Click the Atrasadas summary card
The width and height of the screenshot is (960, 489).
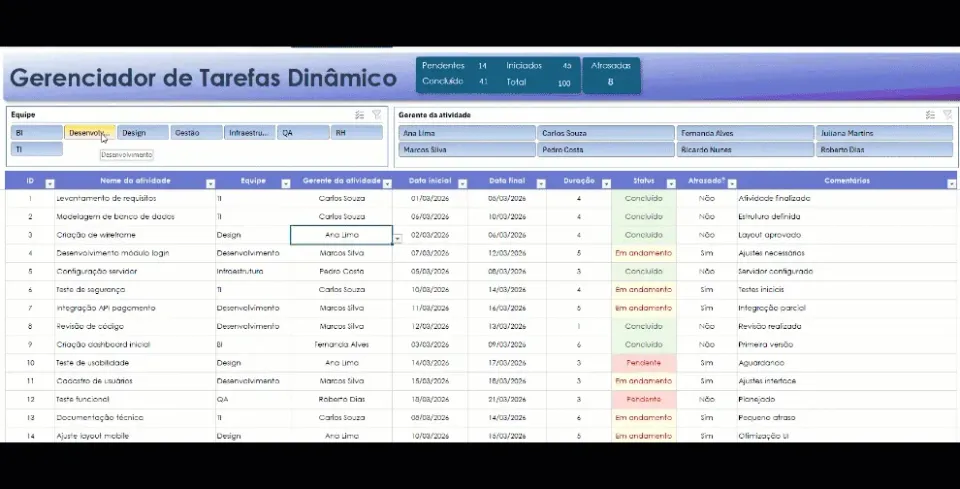(x=611, y=75)
